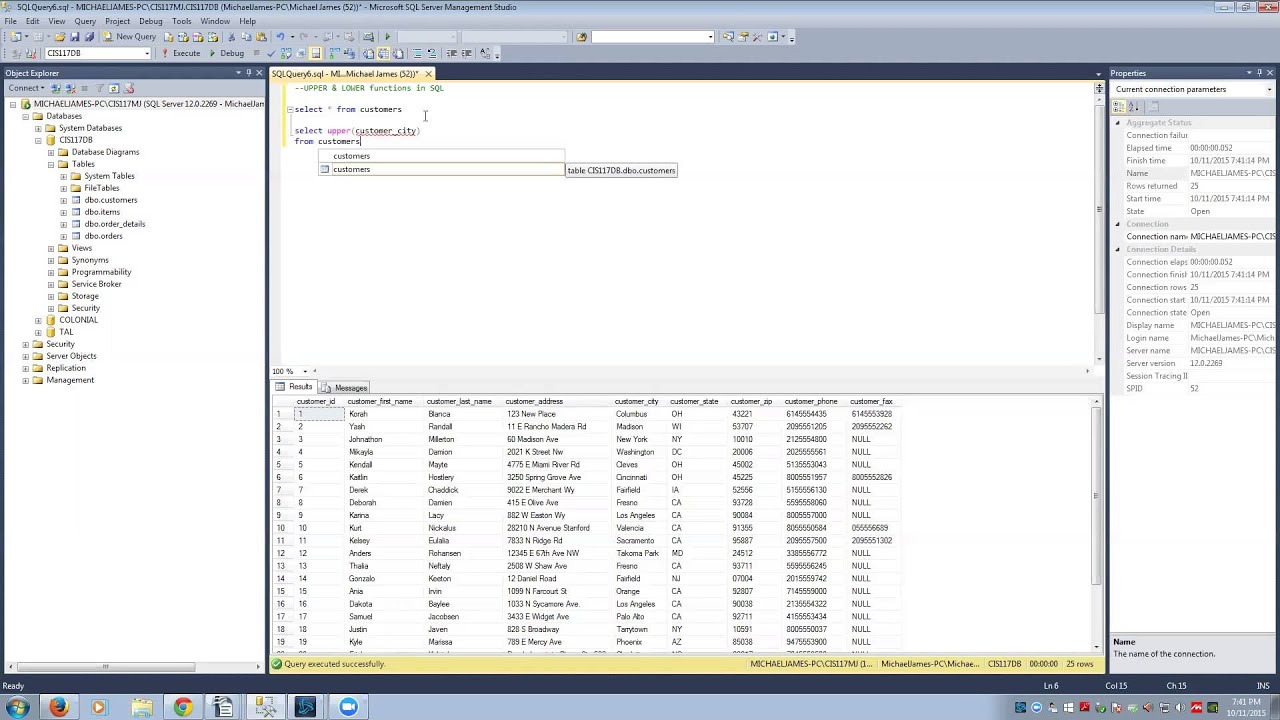The height and width of the screenshot is (720, 1280).
Task: Click the Open File folder icon
Action: coord(60,37)
